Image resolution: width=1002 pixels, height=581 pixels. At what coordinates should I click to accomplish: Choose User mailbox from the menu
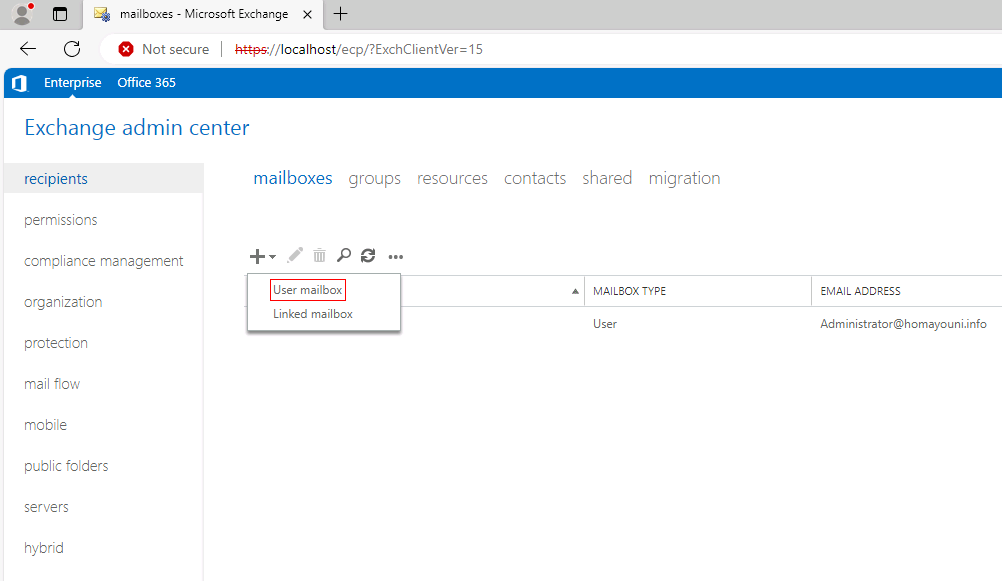(x=307, y=290)
